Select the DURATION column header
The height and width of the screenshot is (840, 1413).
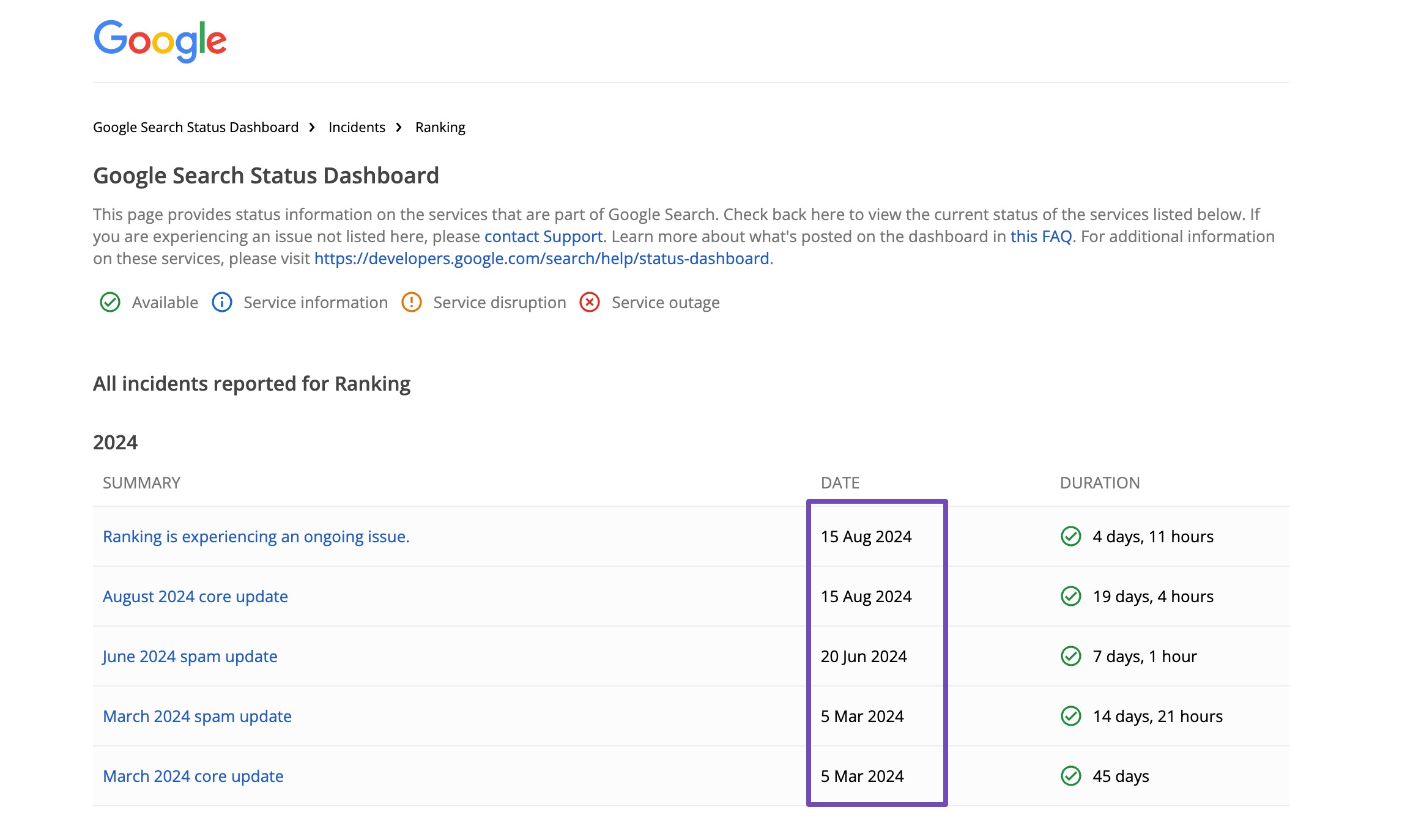pyautogui.click(x=1100, y=483)
